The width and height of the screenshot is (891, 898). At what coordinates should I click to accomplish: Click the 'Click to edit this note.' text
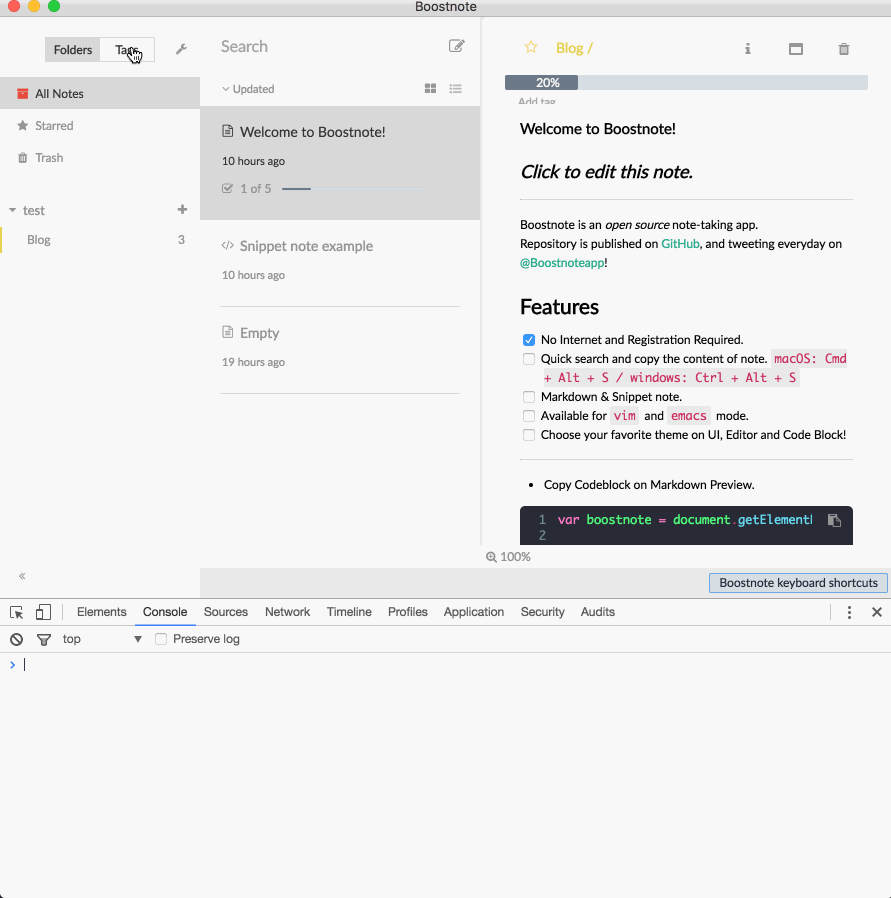click(x=606, y=172)
